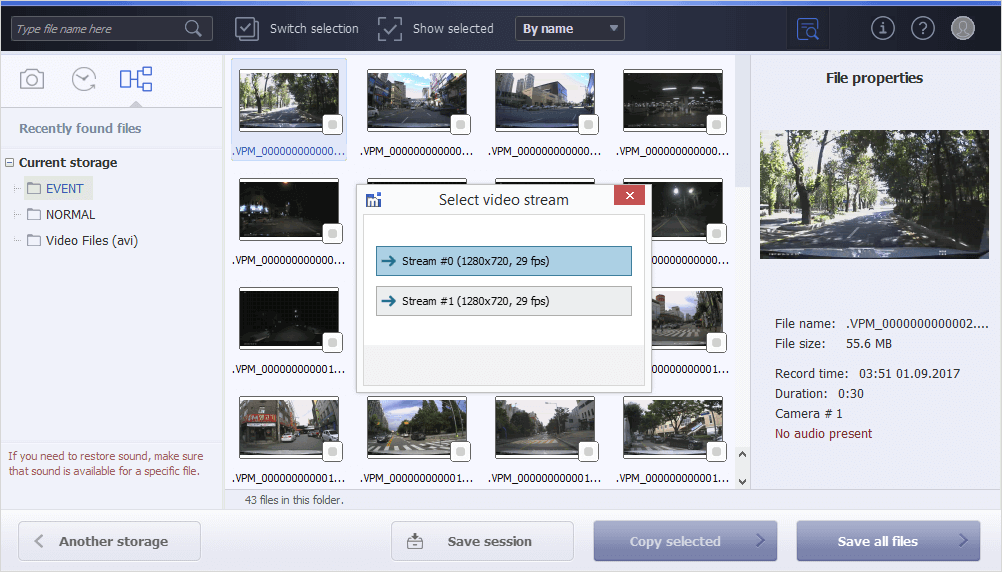Select the EVENT folder in the tree
Image resolution: width=1002 pixels, height=572 pixels.
click(59, 189)
